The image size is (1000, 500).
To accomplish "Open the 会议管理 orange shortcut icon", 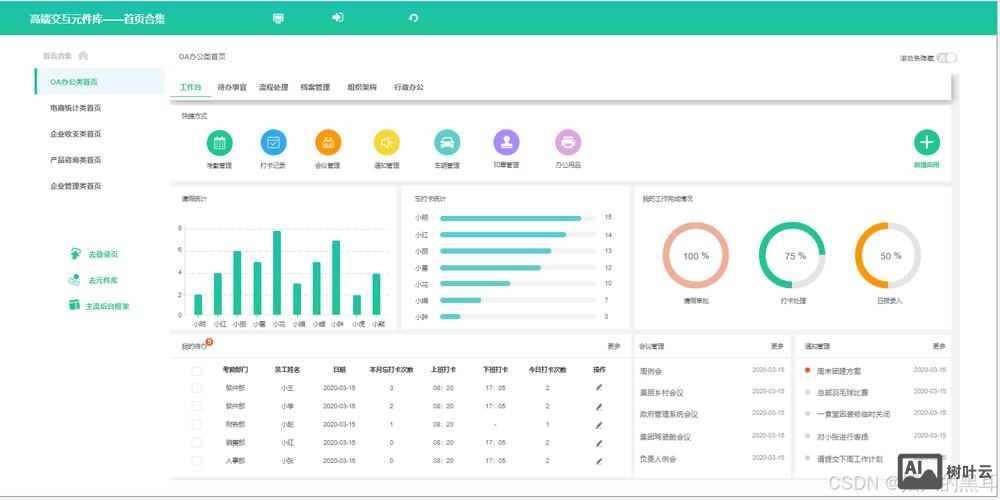I will [328, 143].
